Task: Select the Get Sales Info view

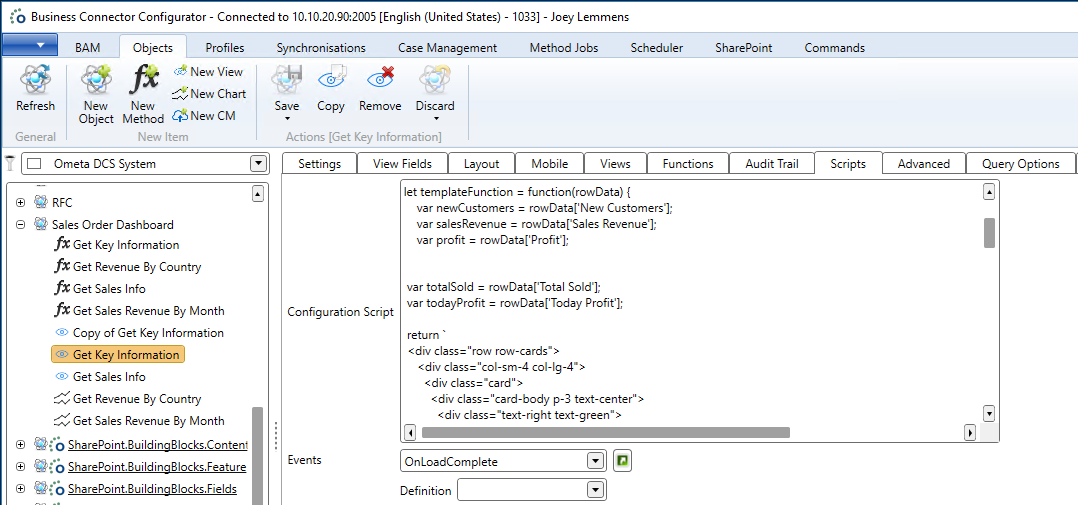Action: click(x=100, y=377)
